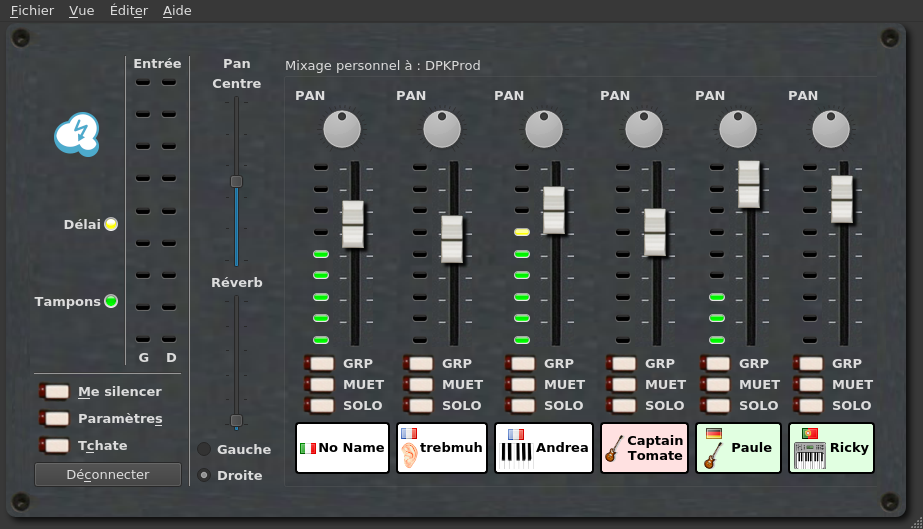923x529 pixels.
Task: Mute the Ricky channel
Action: pos(809,385)
